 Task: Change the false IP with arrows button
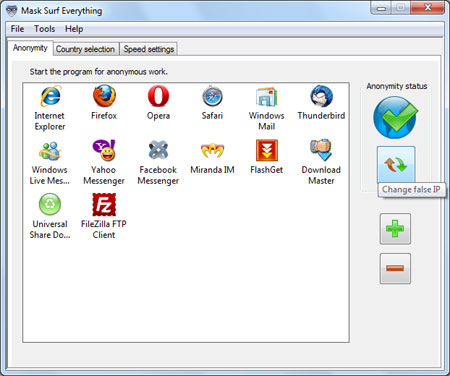(396, 165)
